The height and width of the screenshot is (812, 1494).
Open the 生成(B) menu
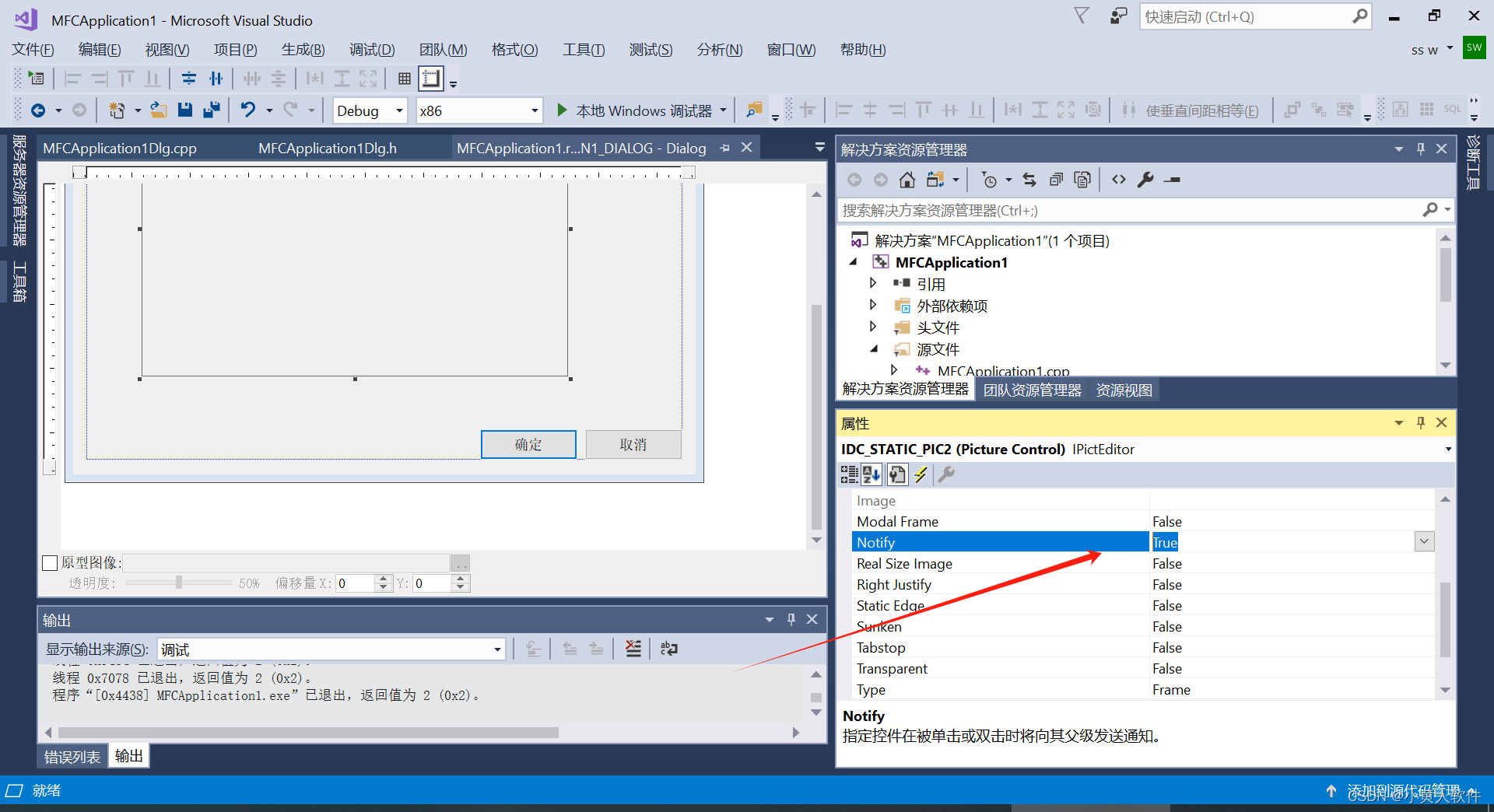303,50
